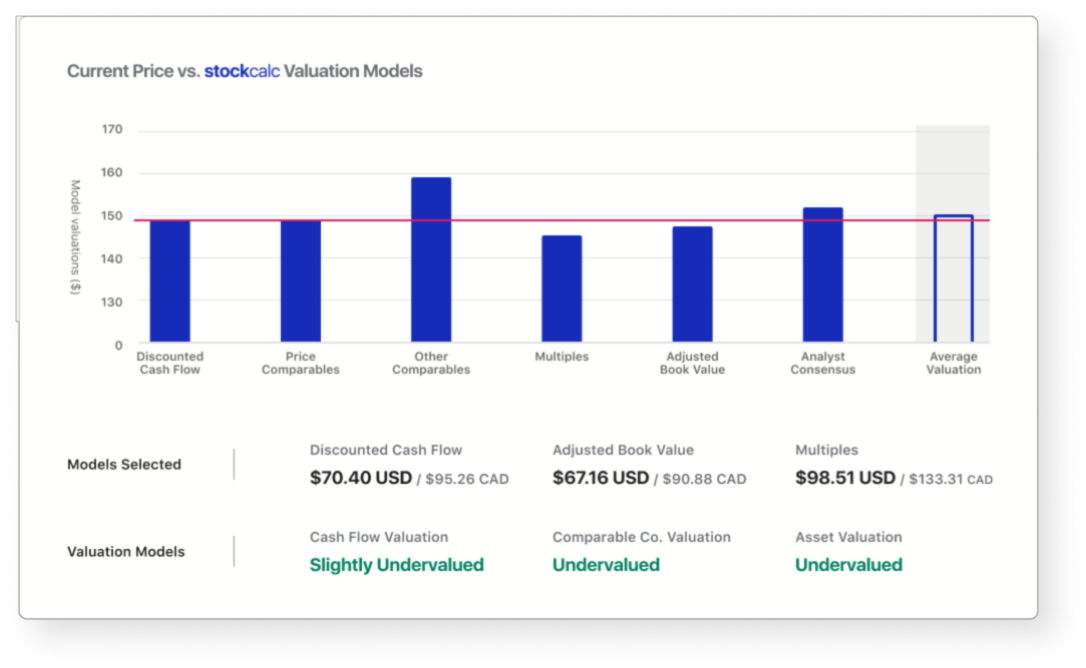Click the Average Valuation axis label

[953, 363]
